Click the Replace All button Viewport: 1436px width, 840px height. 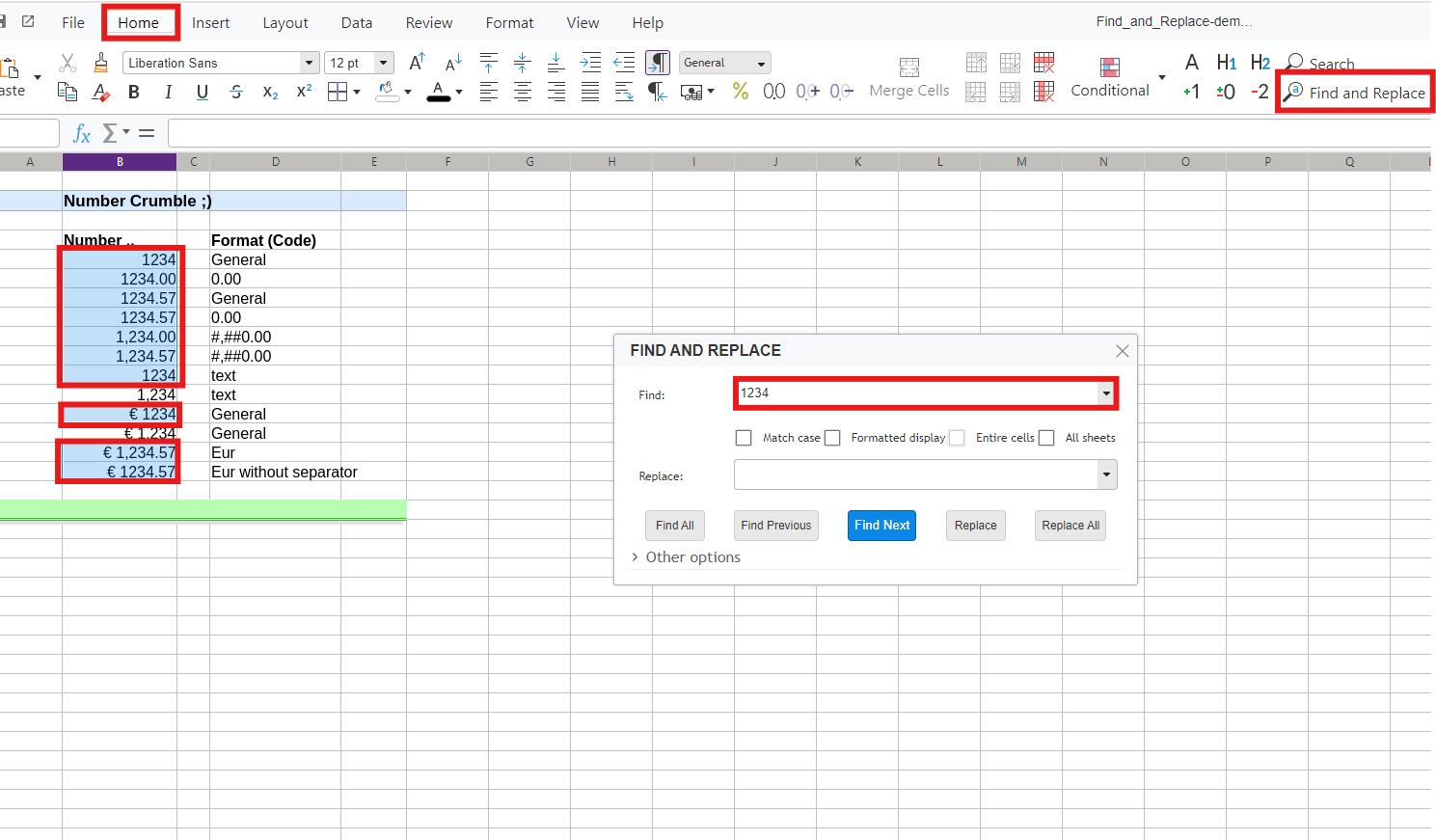[x=1070, y=526]
